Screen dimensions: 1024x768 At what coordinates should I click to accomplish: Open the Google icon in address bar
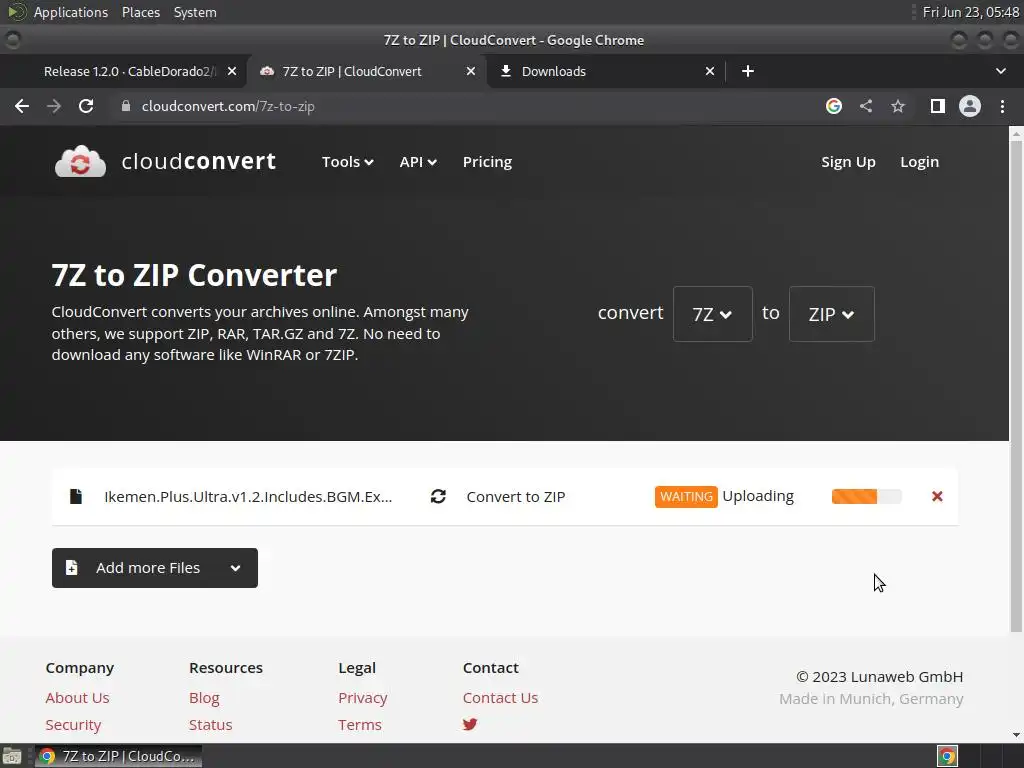(834, 106)
